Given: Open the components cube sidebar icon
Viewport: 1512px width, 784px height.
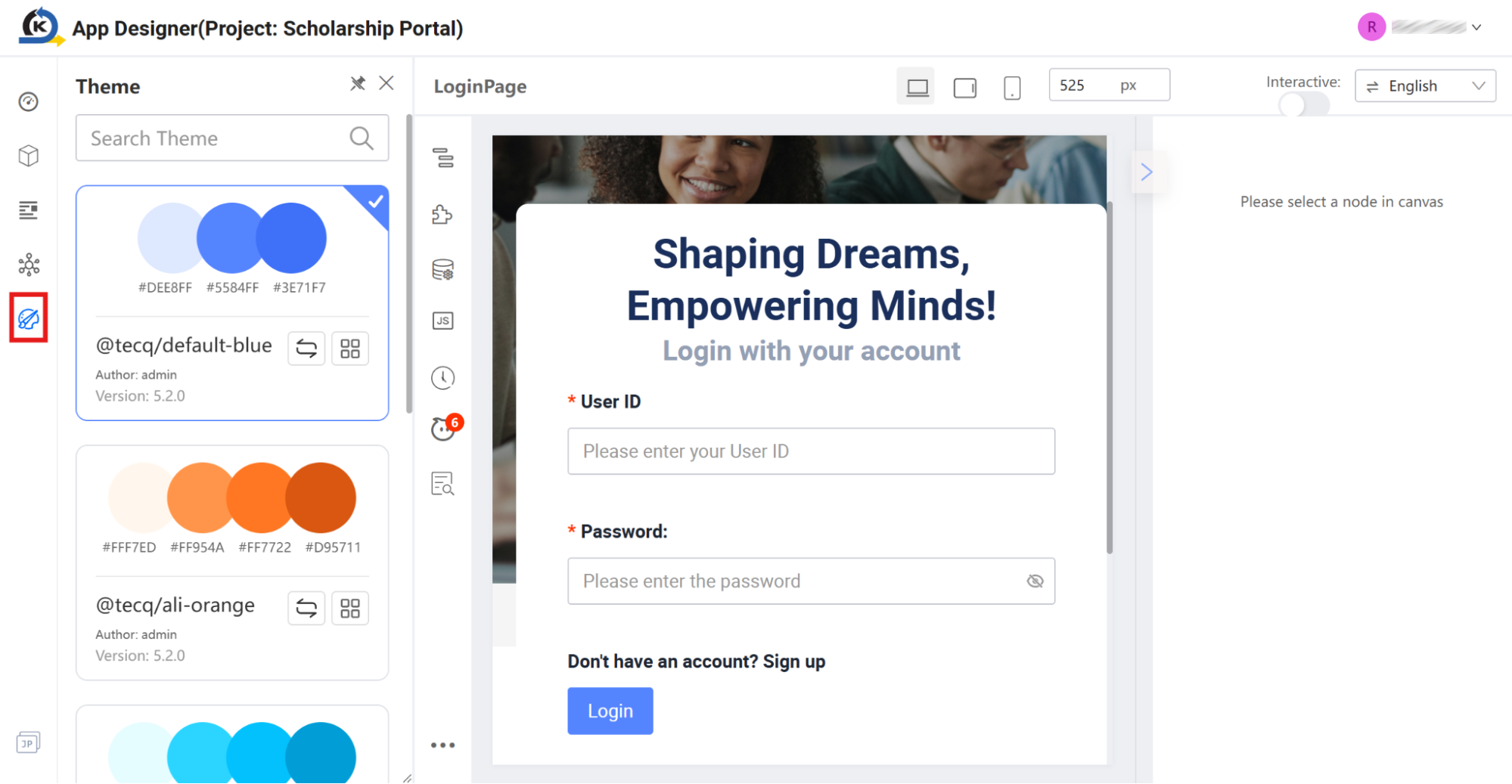Looking at the screenshot, I should (29, 156).
